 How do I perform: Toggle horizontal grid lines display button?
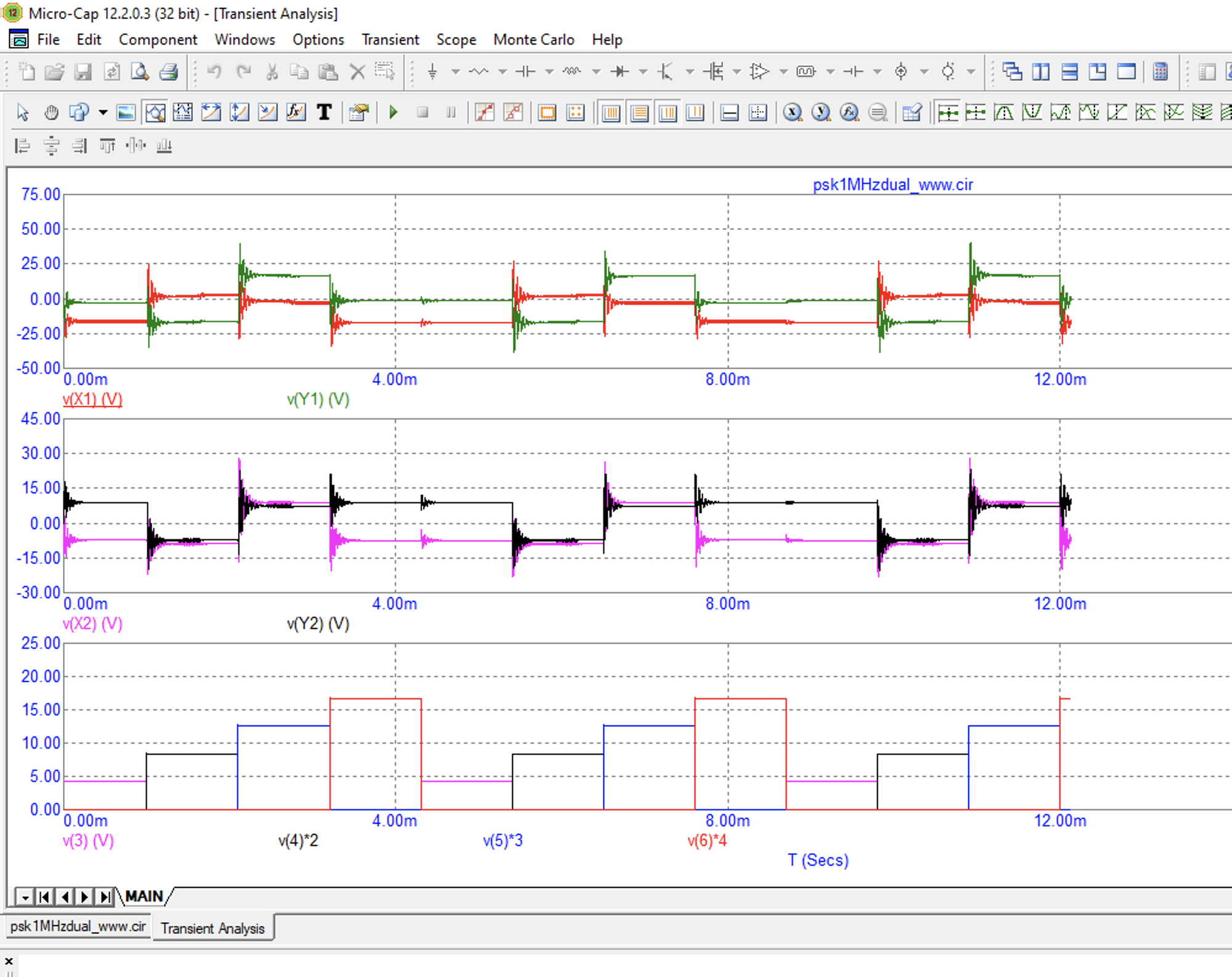[x=639, y=112]
